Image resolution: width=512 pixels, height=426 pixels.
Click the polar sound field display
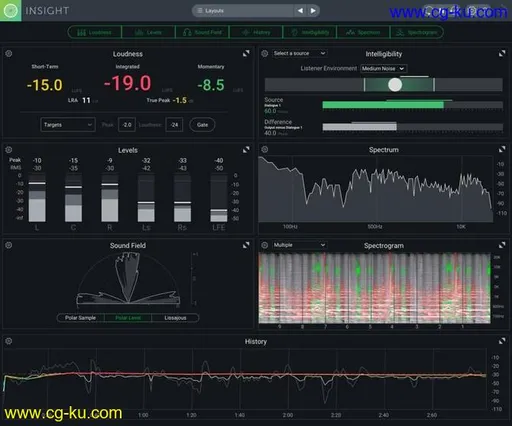point(128,278)
